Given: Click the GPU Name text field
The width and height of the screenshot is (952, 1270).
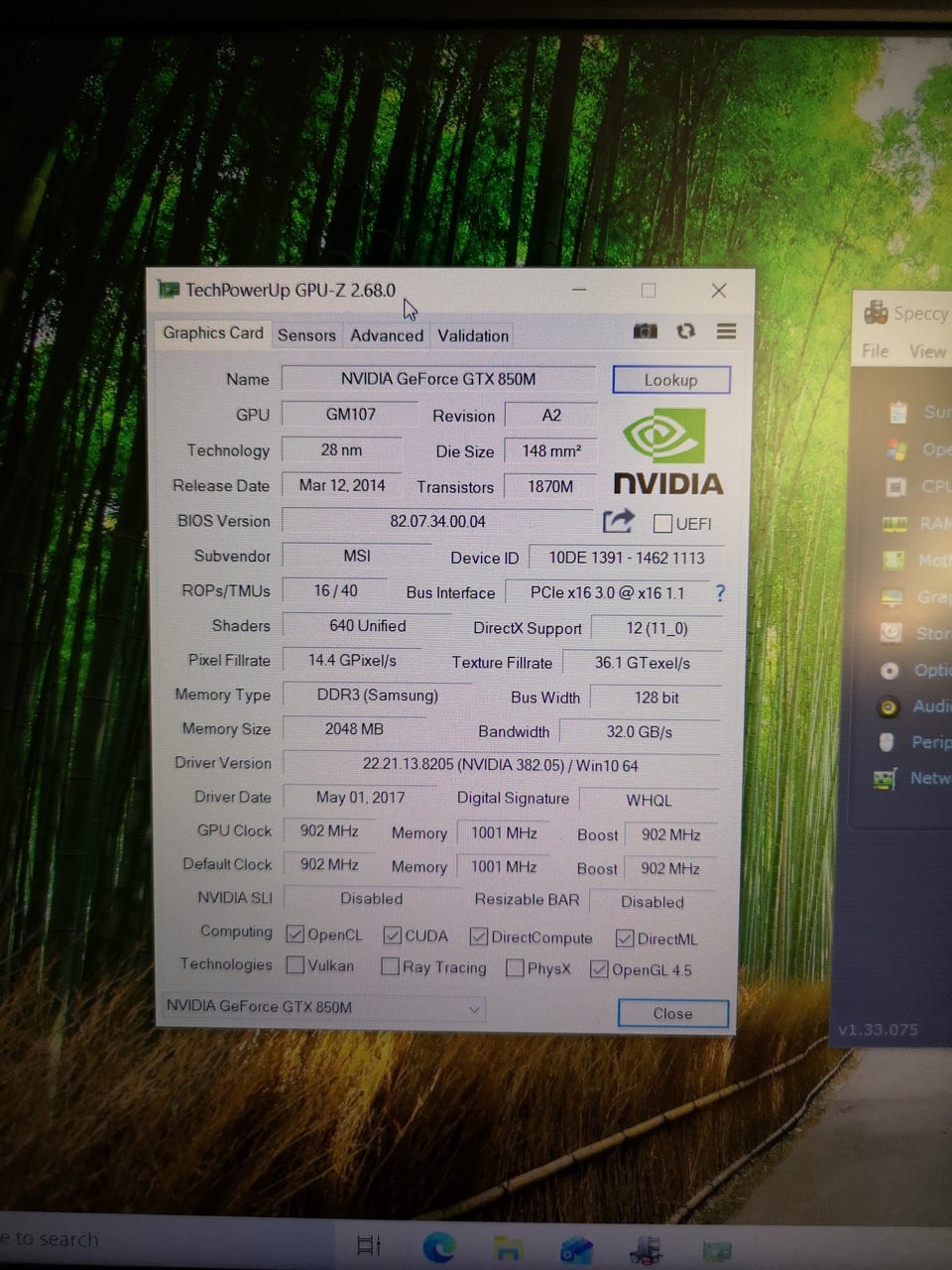Looking at the screenshot, I should coord(438,379).
